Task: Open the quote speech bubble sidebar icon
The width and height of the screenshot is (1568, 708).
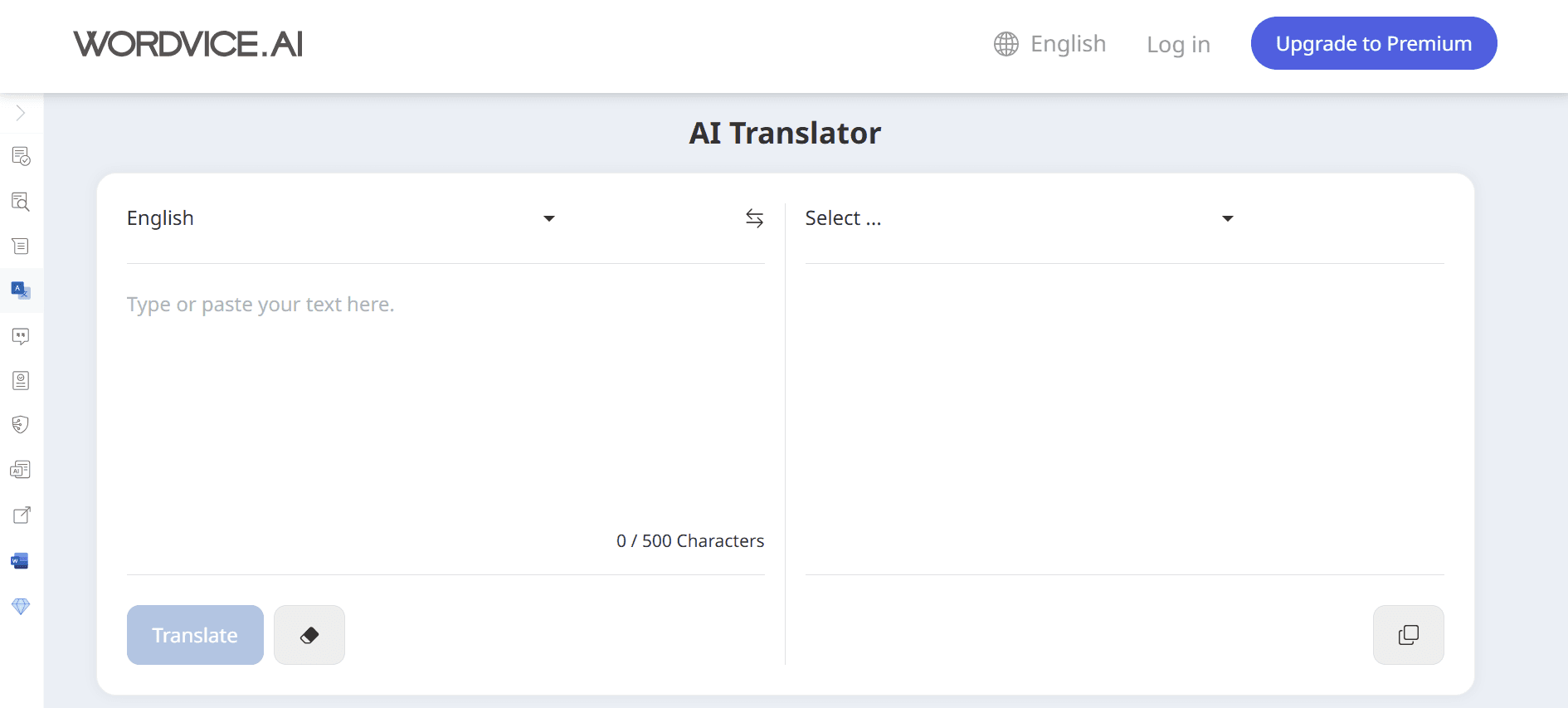Action: 21,335
